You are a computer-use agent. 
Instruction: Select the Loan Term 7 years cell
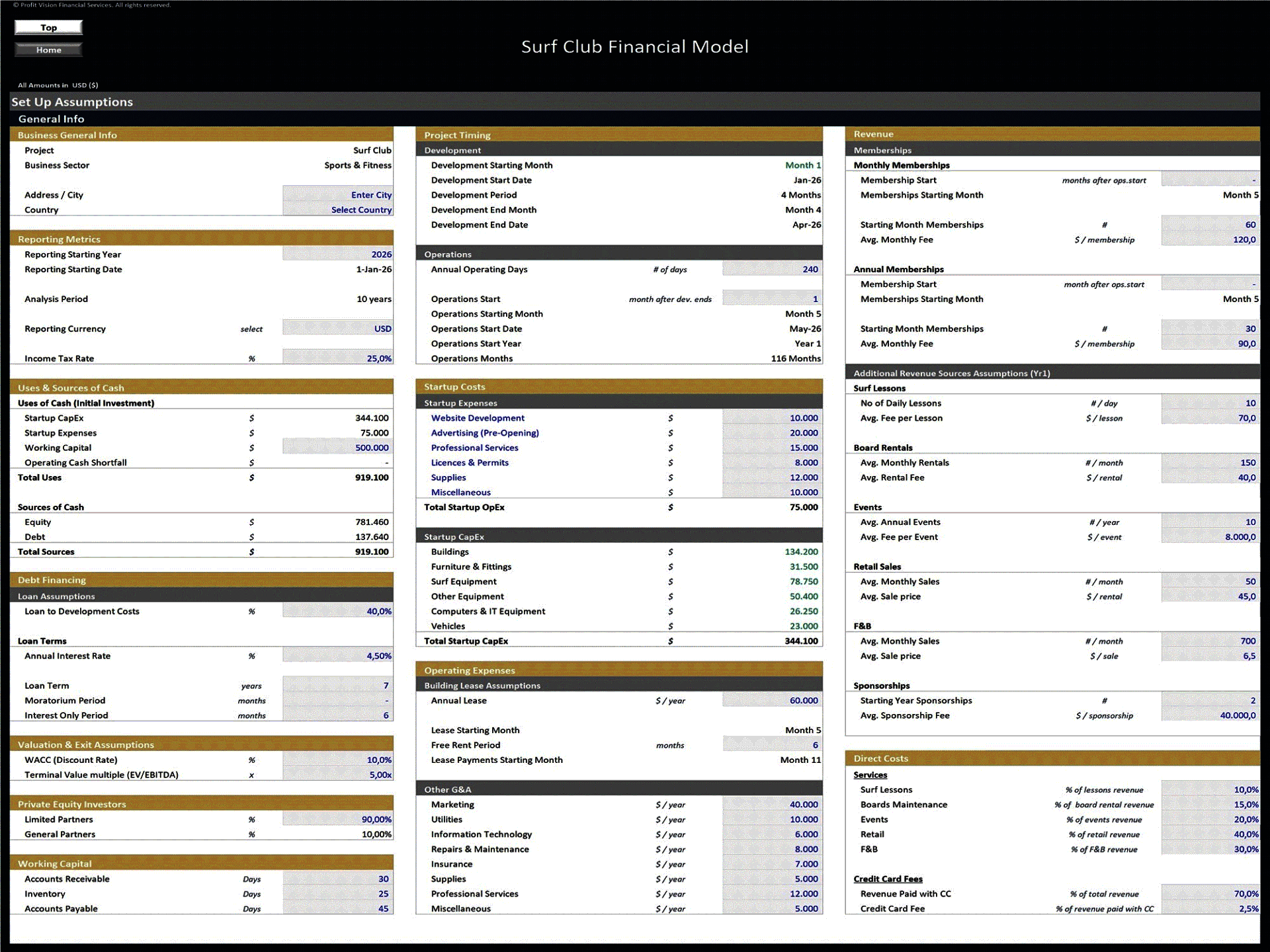pyautogui.click(x=338, y=686)
